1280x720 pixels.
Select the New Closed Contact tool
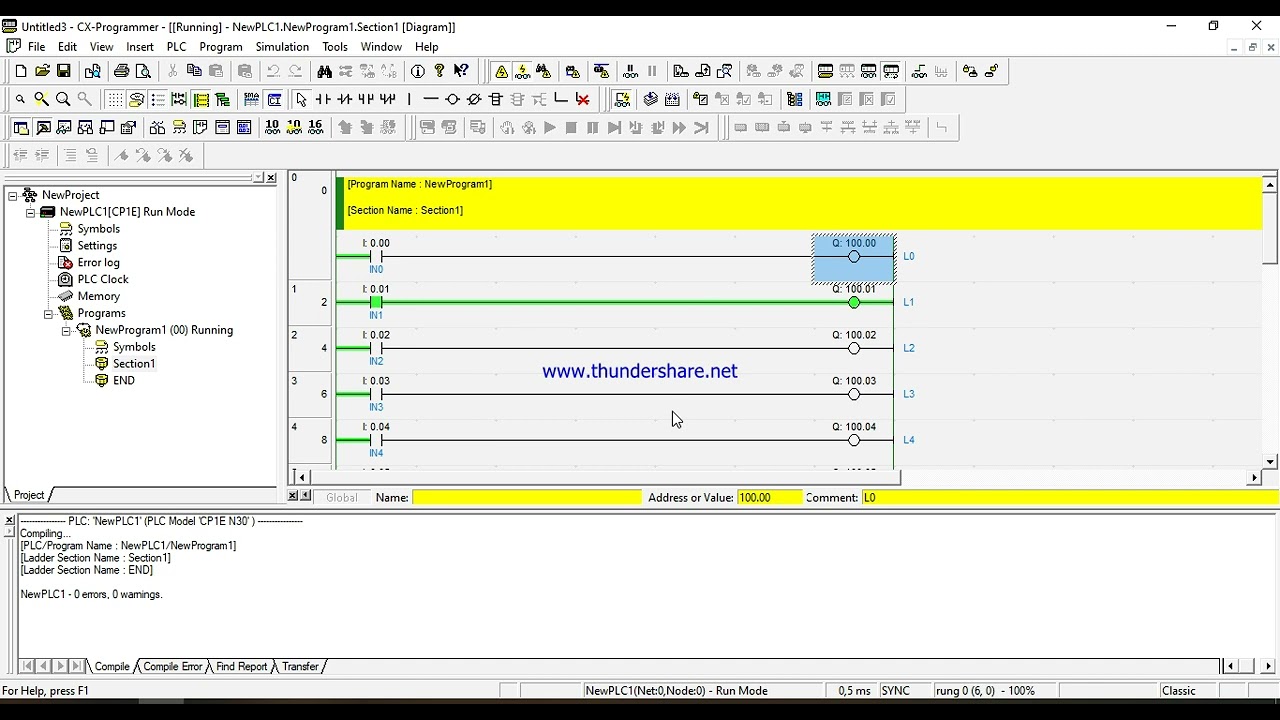point(344,99)
